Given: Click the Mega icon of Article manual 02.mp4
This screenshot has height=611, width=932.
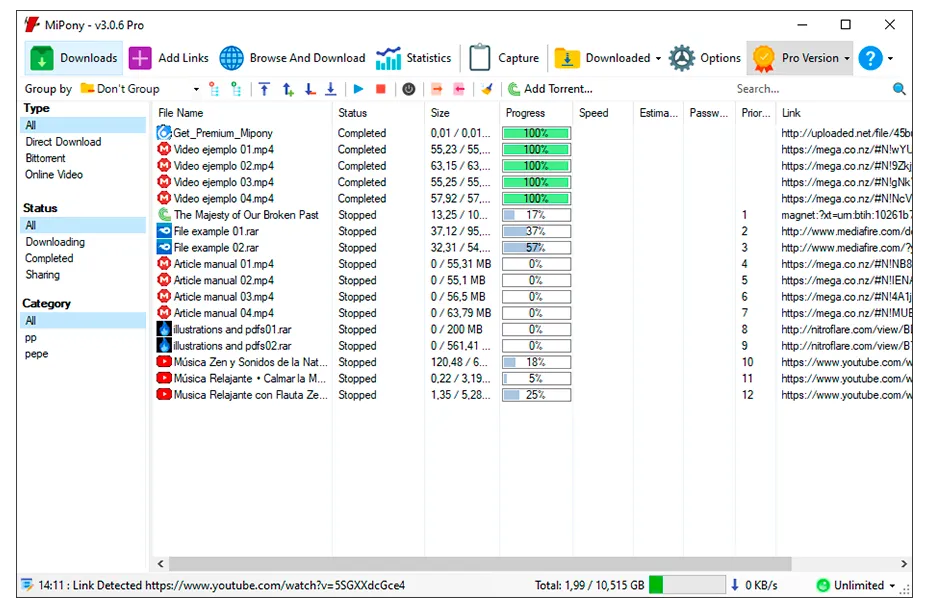Looking at the screenshot, I should pos(164,280).
